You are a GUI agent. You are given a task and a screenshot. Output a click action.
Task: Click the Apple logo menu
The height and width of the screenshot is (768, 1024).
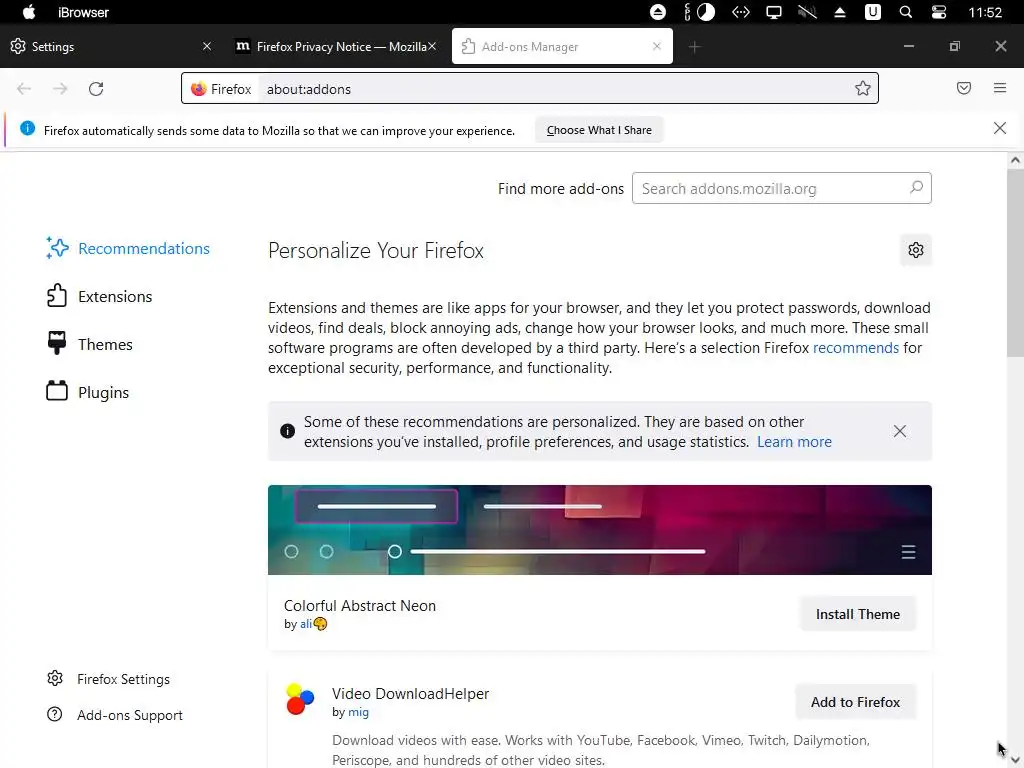29,12
